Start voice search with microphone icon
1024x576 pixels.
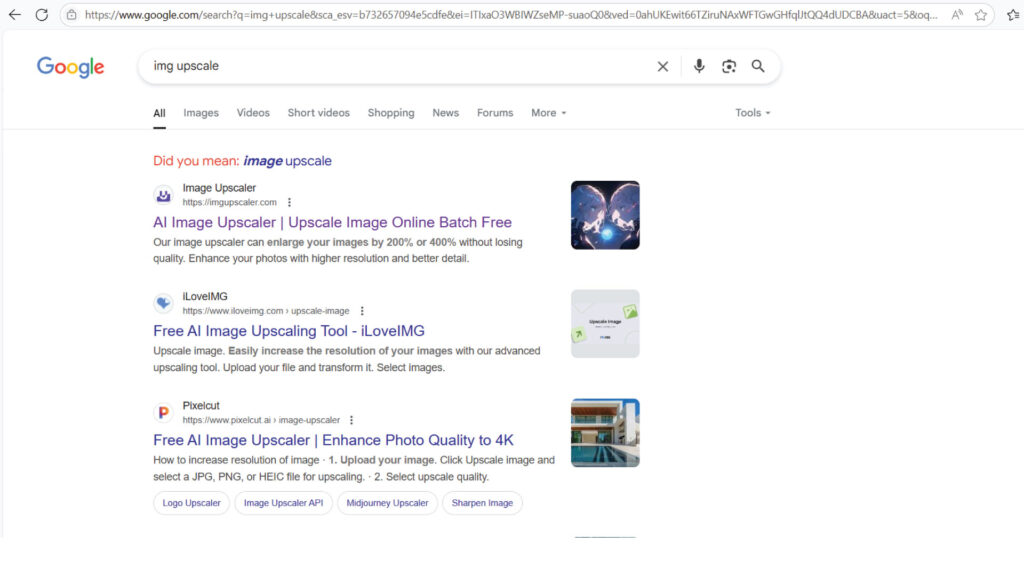coord(699,66)
